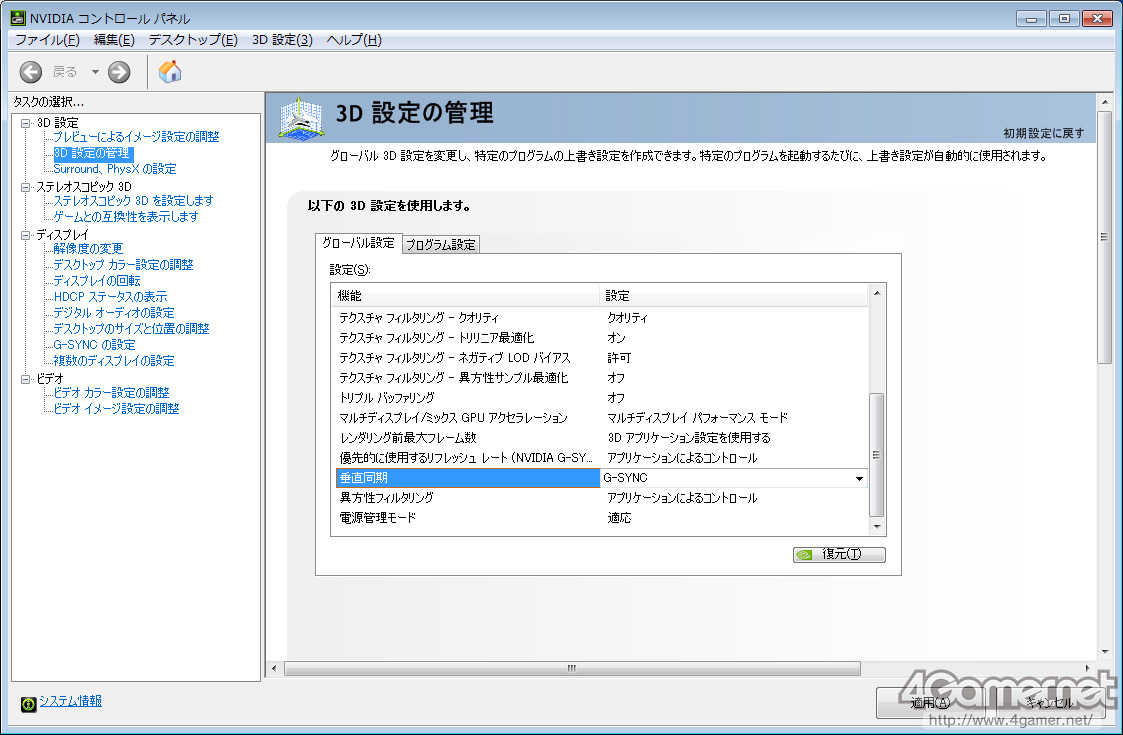Open the 編集(E) menu
The width and height of the screenshot is (1123, 735).
(114, 39)
